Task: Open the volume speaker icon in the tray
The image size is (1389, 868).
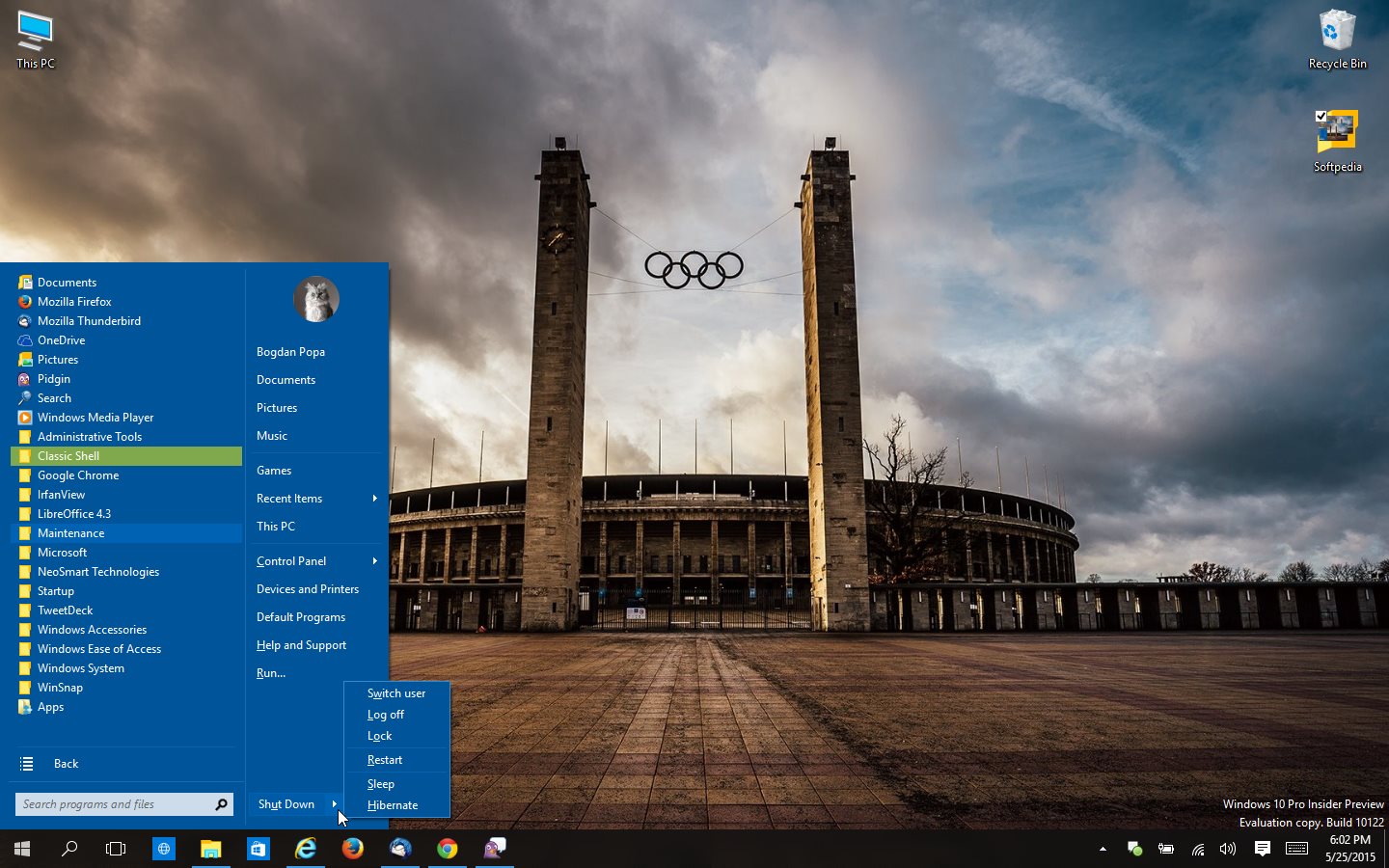Action: tap(1227, 850)
